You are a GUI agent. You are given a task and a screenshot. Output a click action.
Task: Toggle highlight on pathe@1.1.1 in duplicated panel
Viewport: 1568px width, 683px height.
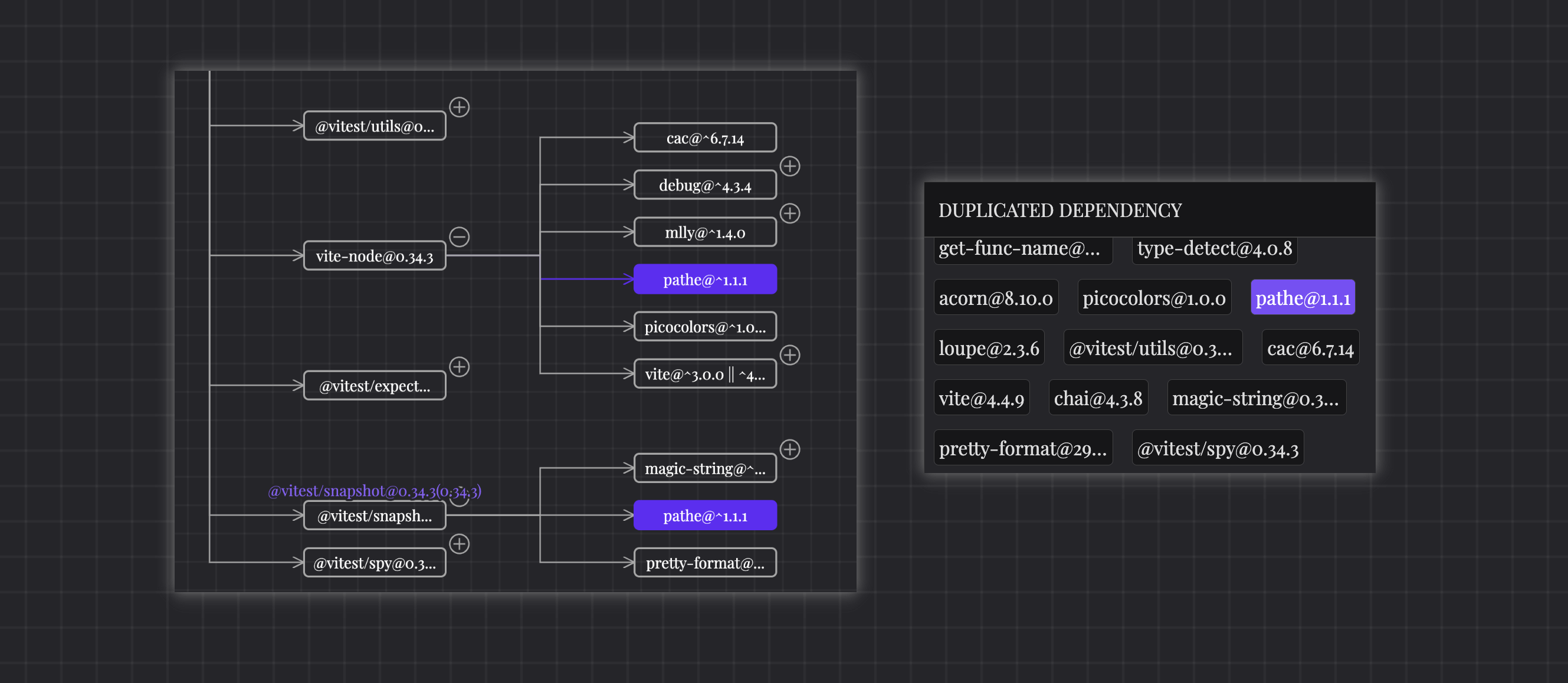click(1303, 297)
